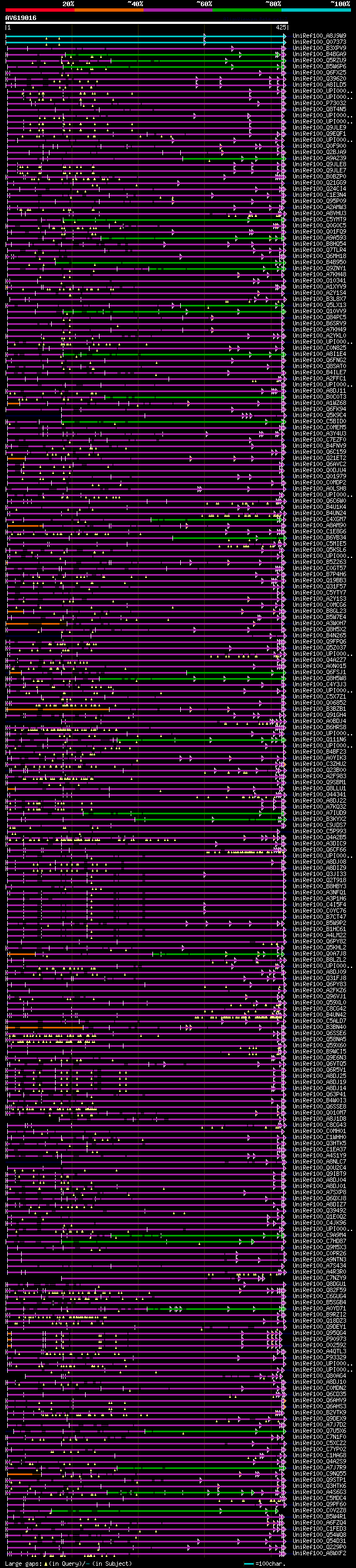Open the UniRef100_Q95P09 entry

(319, 201)
